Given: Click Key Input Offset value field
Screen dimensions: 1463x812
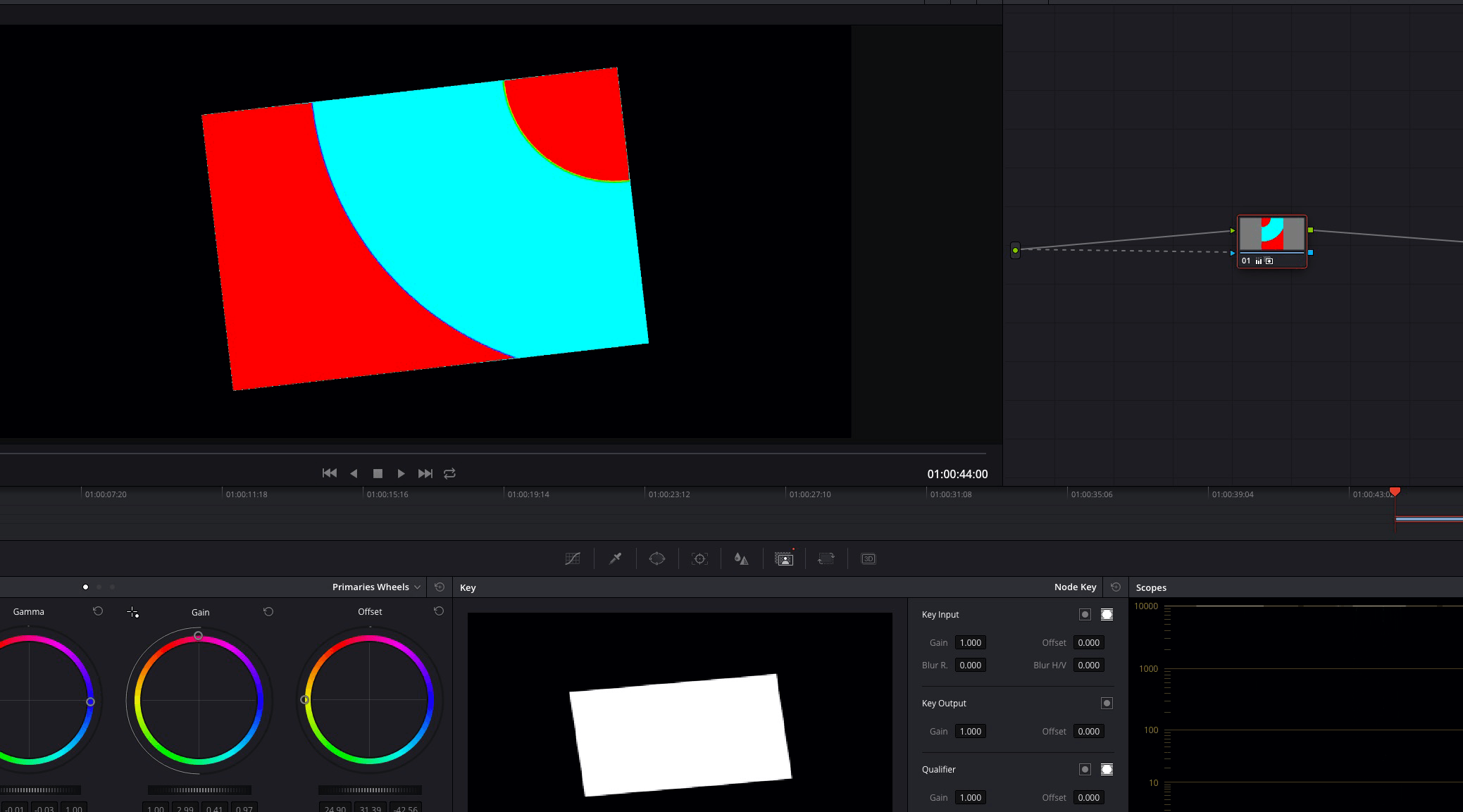Looking at the screenshot, I should coord(1089,642).
